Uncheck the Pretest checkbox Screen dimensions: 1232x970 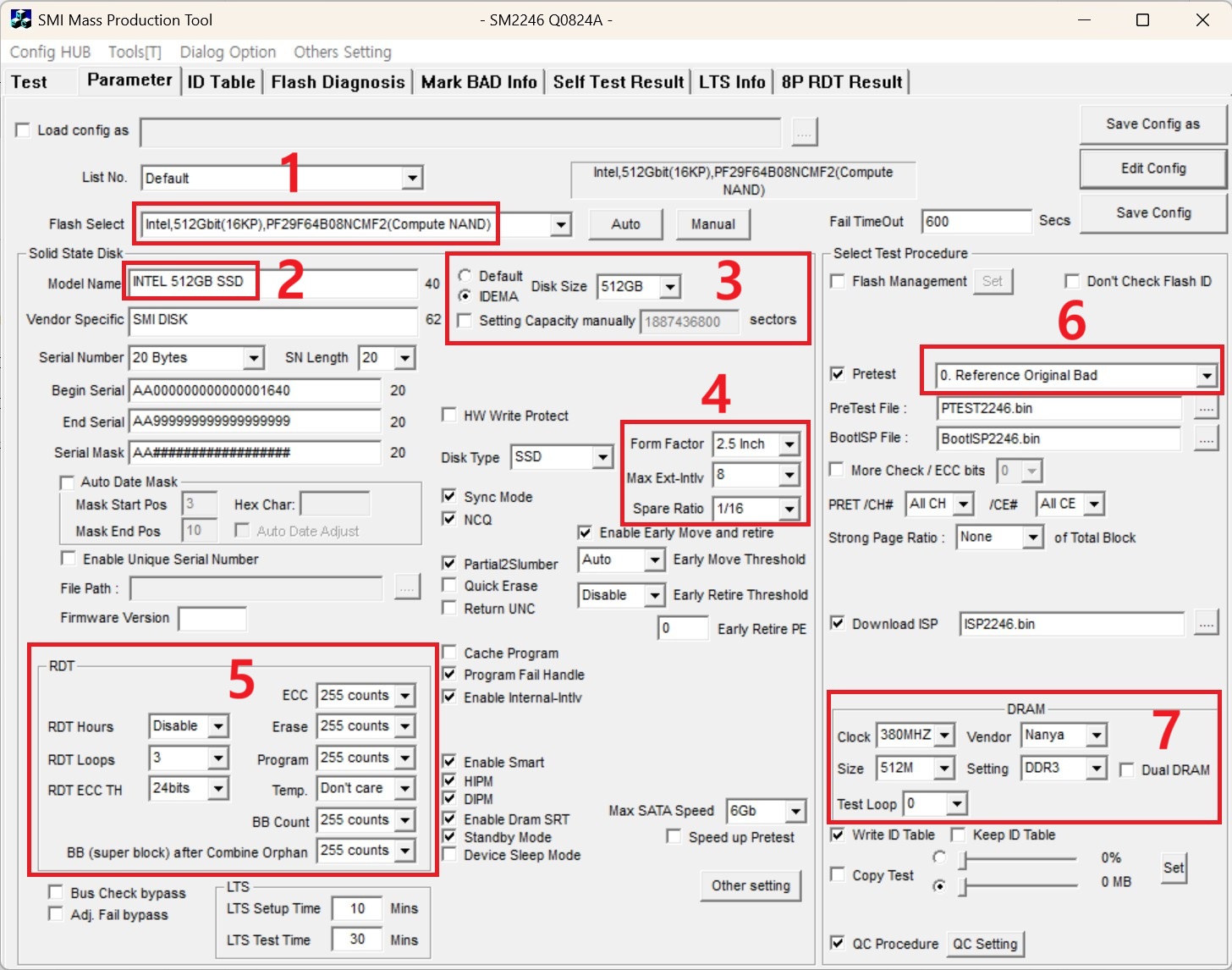click(x=838, y=373)
